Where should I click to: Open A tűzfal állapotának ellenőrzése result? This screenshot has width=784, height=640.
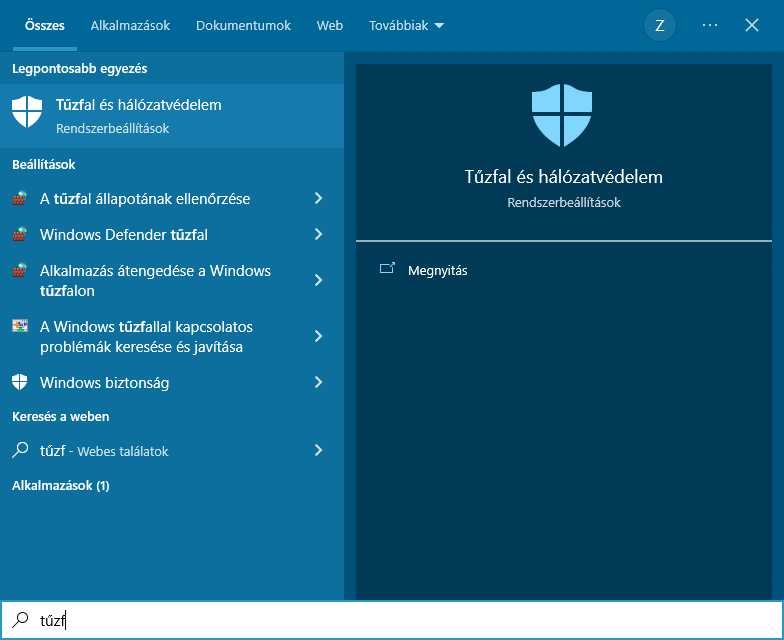pyautogui.click(x=172, y=198)
